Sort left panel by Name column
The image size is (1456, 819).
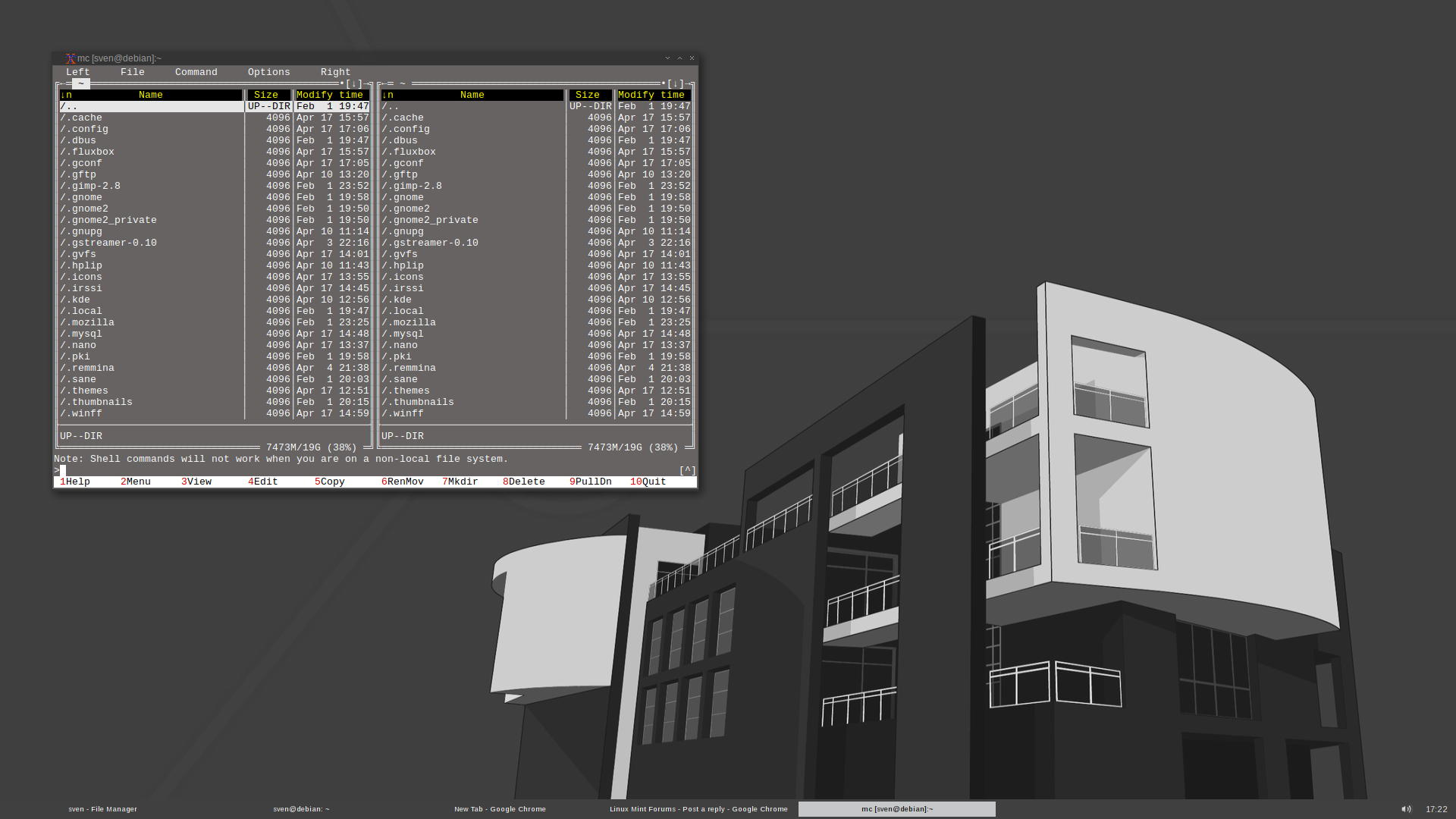pos(151,95)
